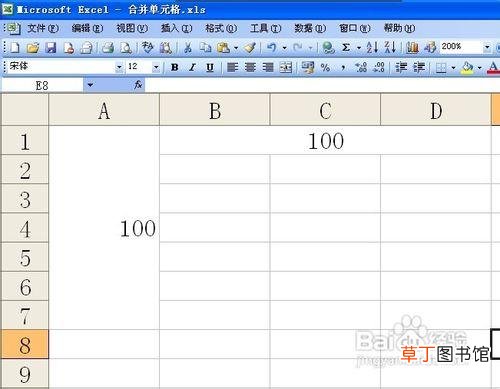Undo the last action
Screen dimensions: 500x389
click(272, 48)
